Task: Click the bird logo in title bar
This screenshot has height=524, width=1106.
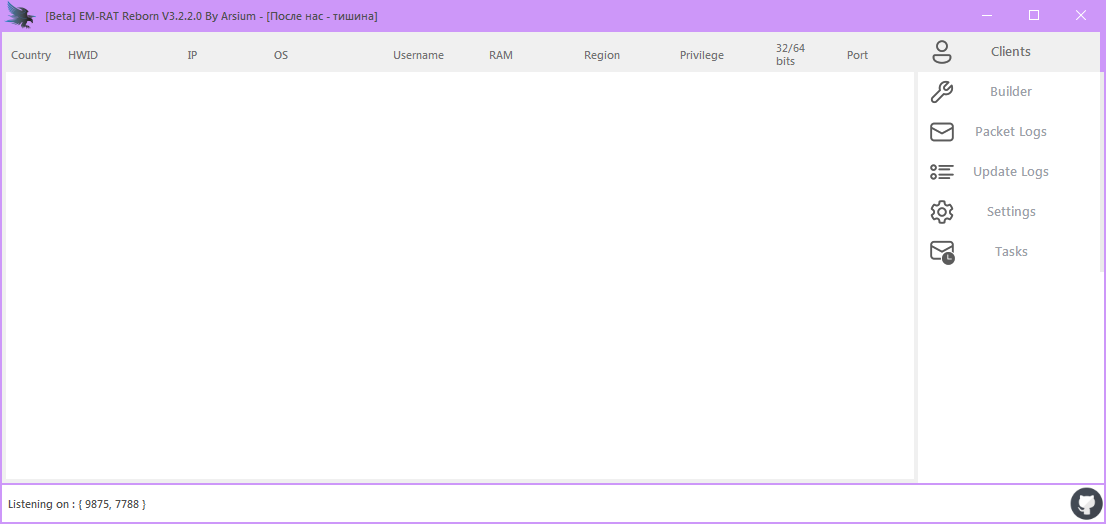Action: pos(21,16)
